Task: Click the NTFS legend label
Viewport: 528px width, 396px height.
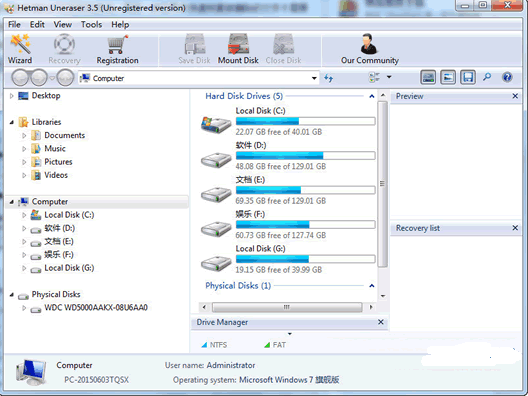Action: pos(219,345)
